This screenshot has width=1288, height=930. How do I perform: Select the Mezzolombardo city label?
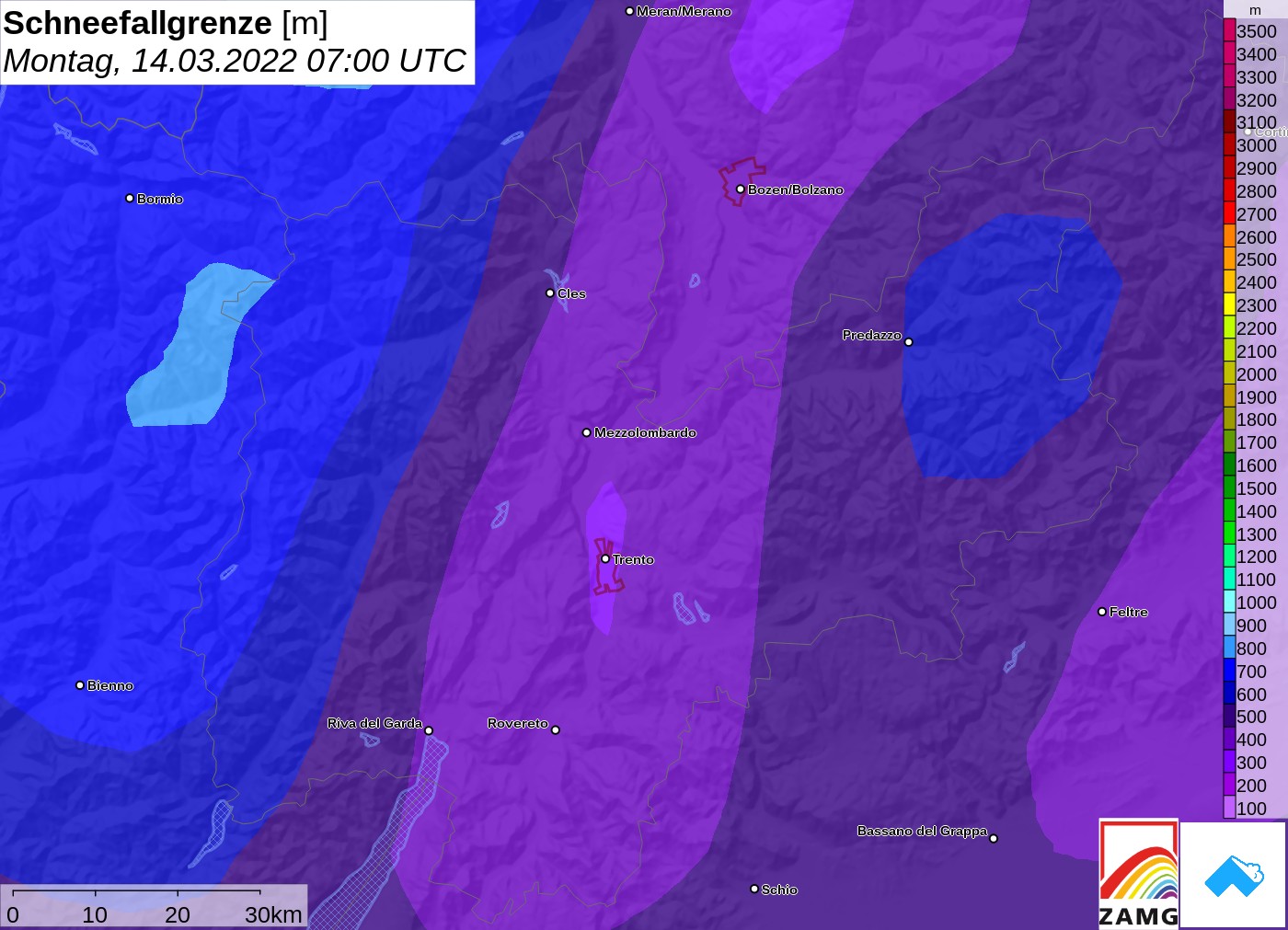pos(645,432)
